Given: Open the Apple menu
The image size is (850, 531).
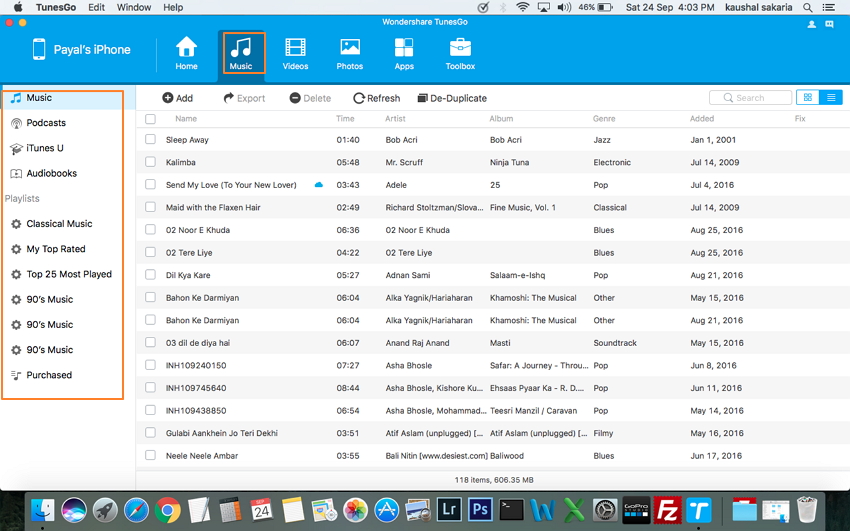Looking at the screenshot, I should coord(18,8).
